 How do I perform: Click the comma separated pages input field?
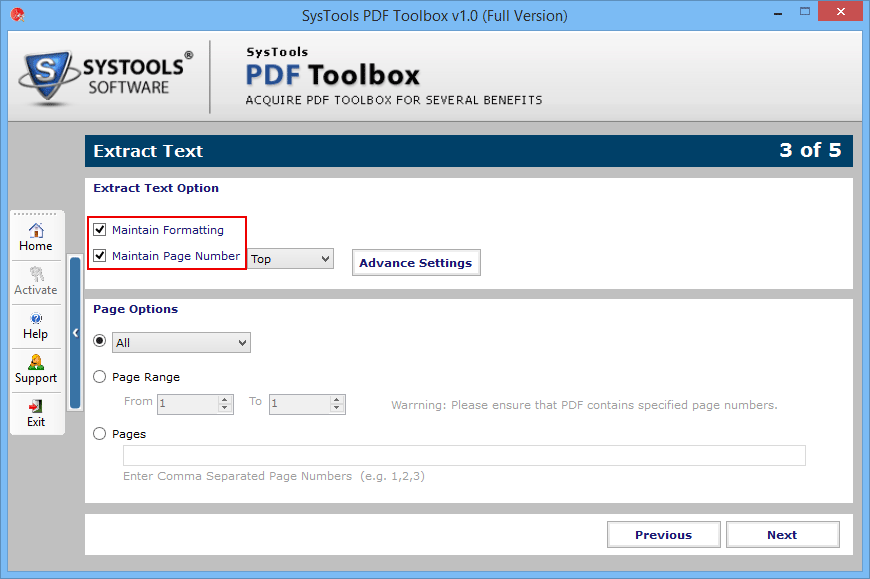tap(464, 456)
